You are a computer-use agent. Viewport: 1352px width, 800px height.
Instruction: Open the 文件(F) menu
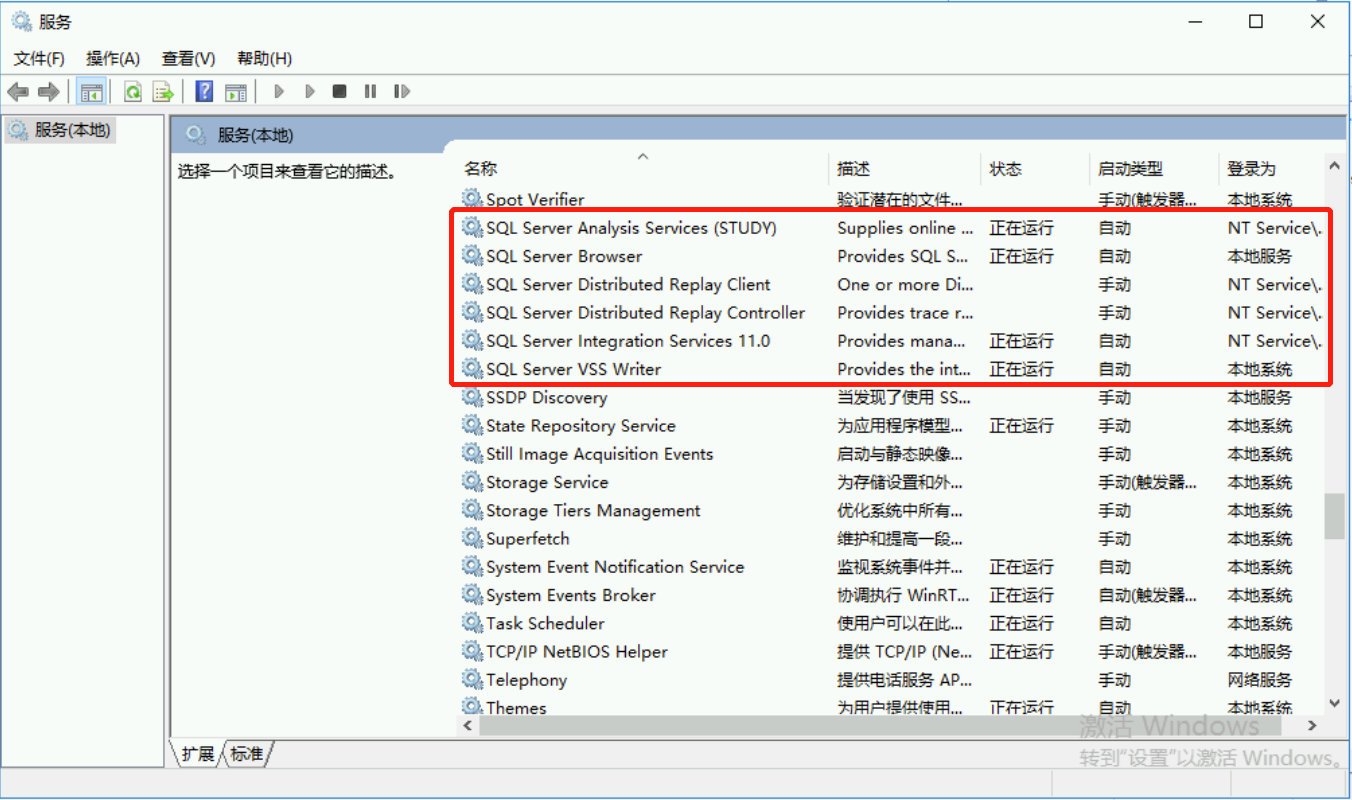click(39, 59)
